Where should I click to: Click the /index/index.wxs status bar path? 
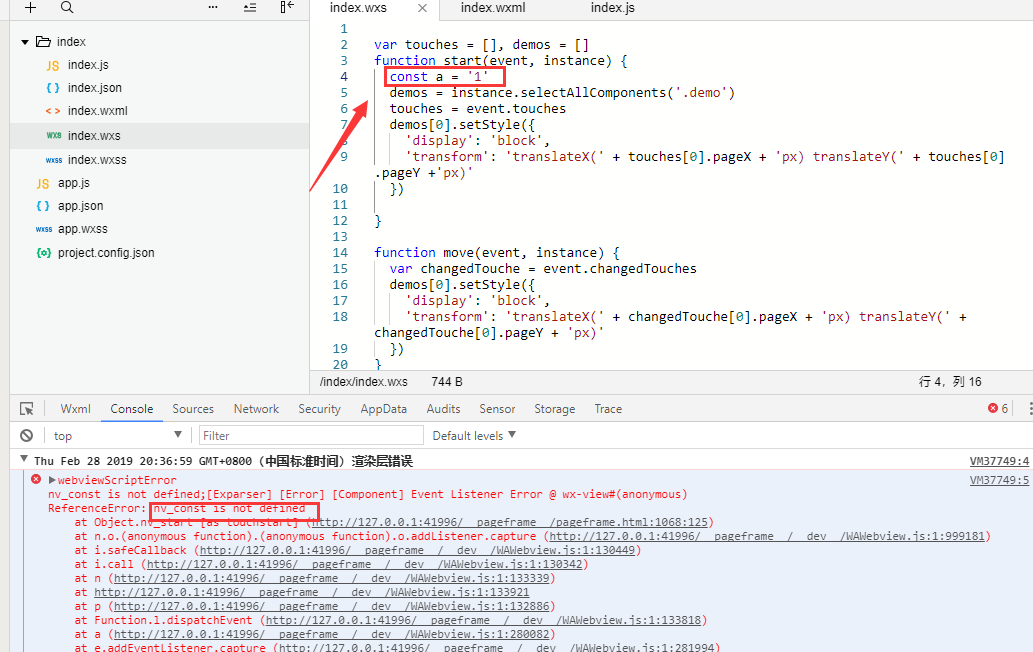click(364, 382)
